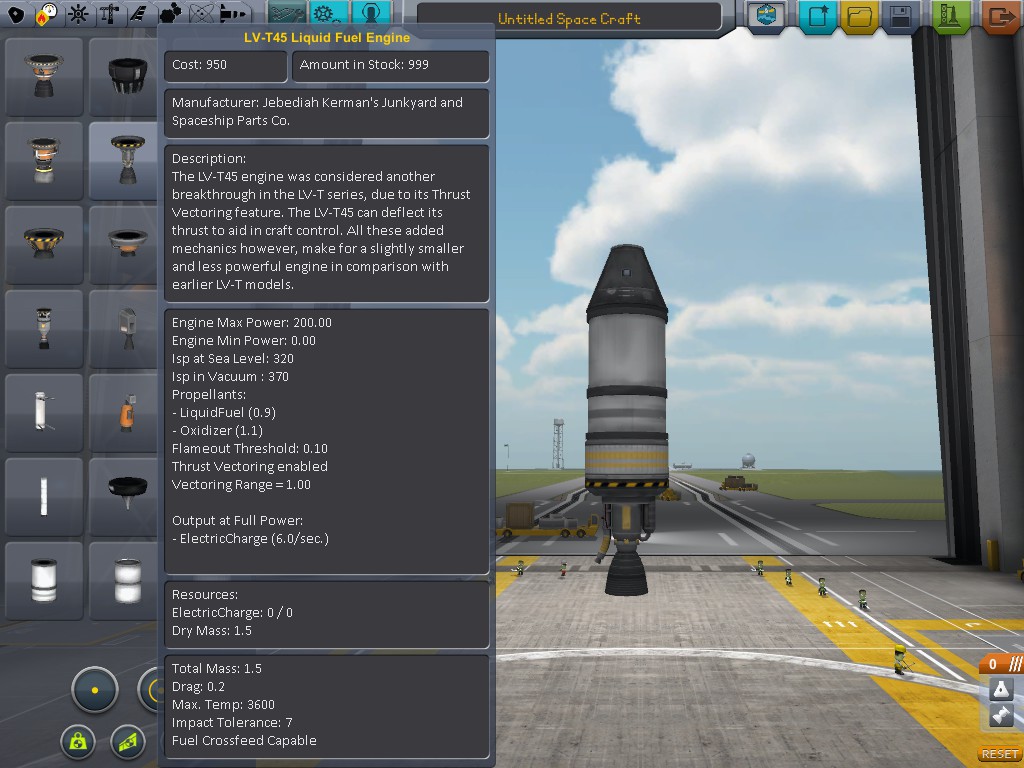Click the 'Impact Tolerance: 7' line
Screen dimensions: 1024x768
coord(232,723)
